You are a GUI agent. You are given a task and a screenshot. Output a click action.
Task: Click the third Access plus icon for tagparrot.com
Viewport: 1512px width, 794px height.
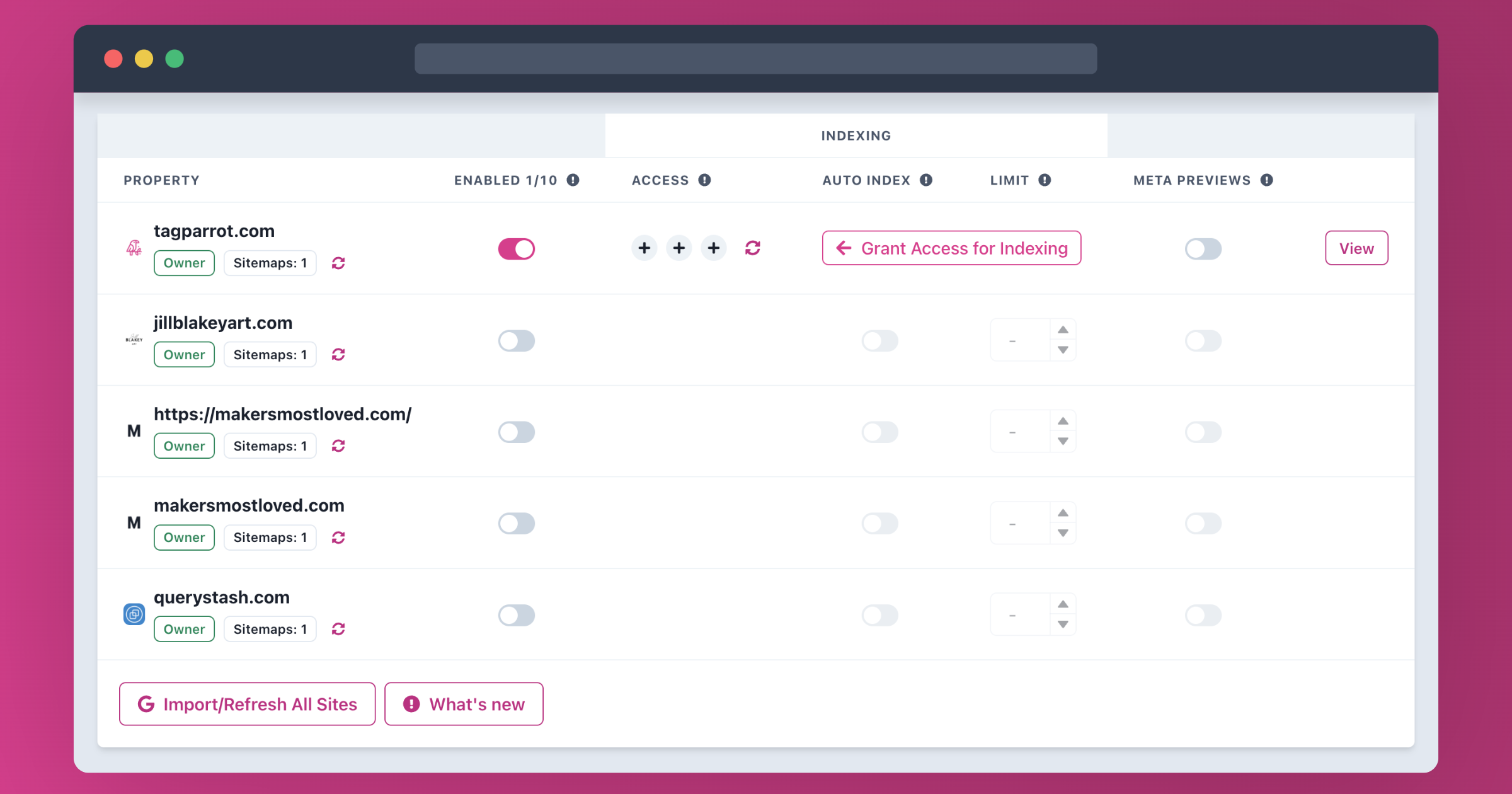[714, 247]
